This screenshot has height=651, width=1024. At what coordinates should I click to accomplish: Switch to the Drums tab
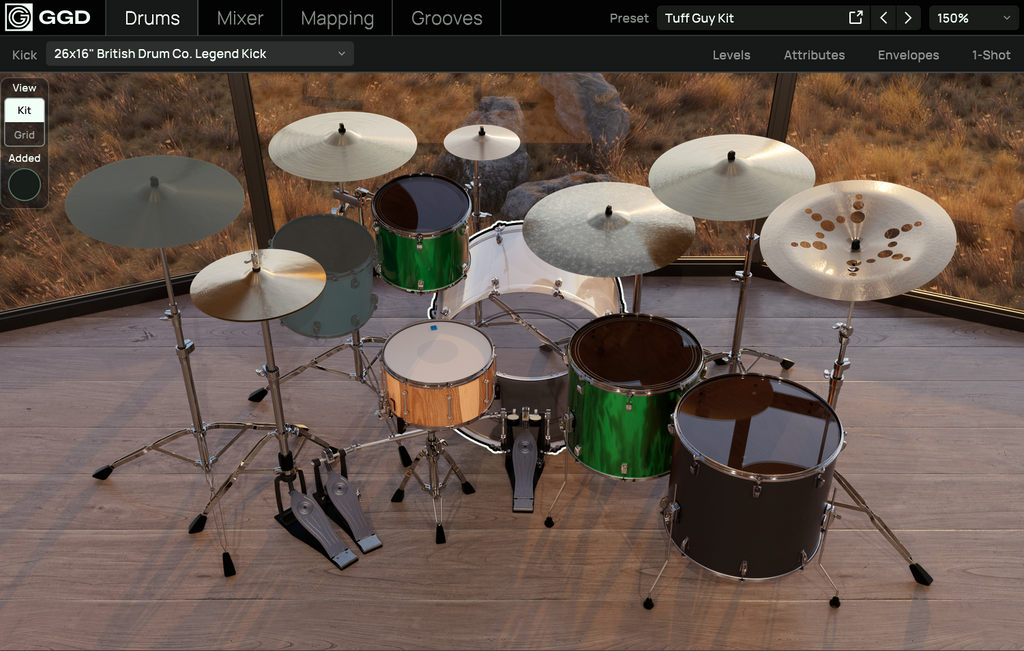coord(152,18)
